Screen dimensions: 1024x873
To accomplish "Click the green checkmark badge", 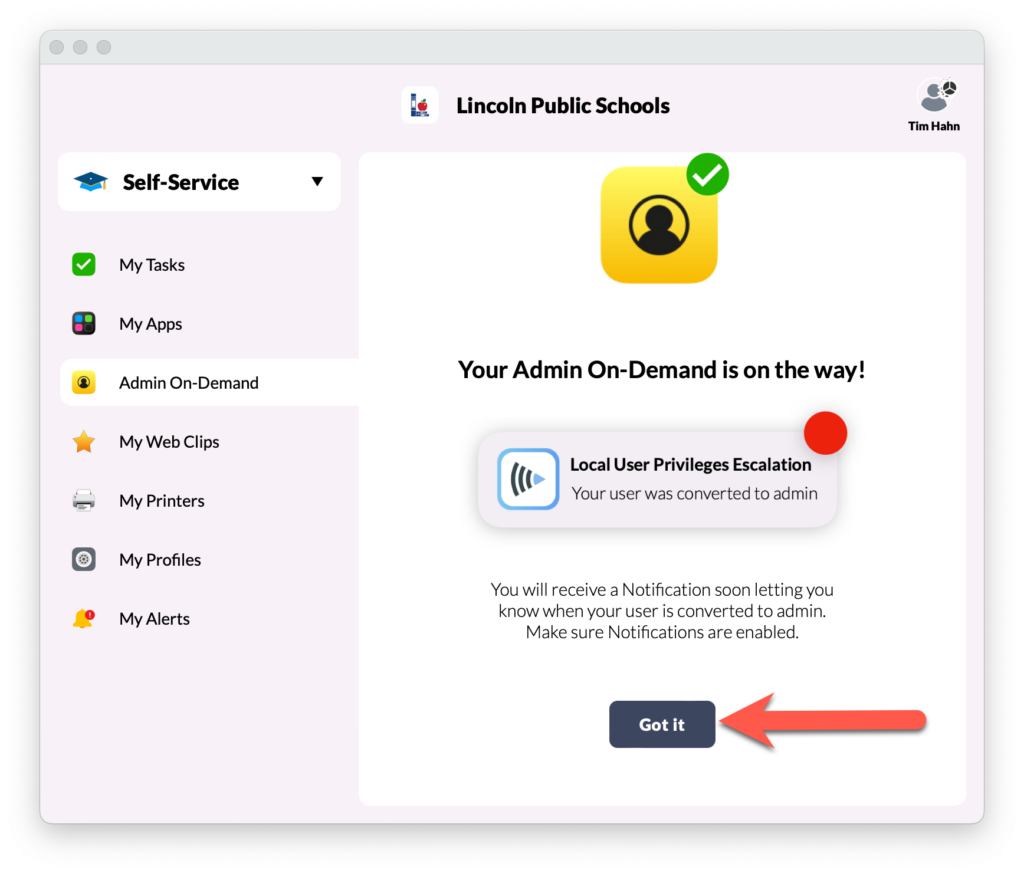I will pos(707,175).
